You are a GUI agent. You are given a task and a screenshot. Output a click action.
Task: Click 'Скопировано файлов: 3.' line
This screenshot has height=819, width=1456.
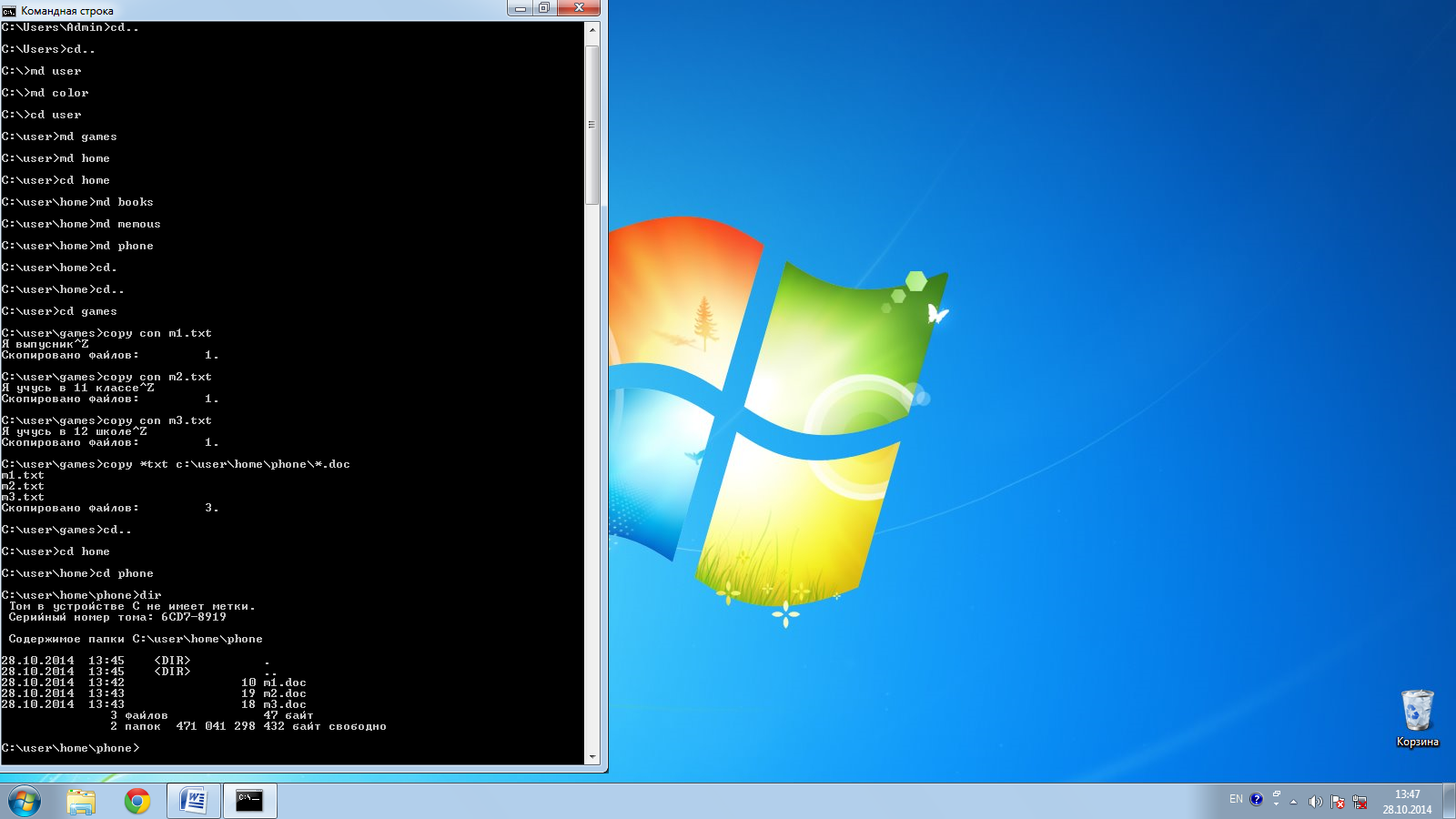coord(110,508)
